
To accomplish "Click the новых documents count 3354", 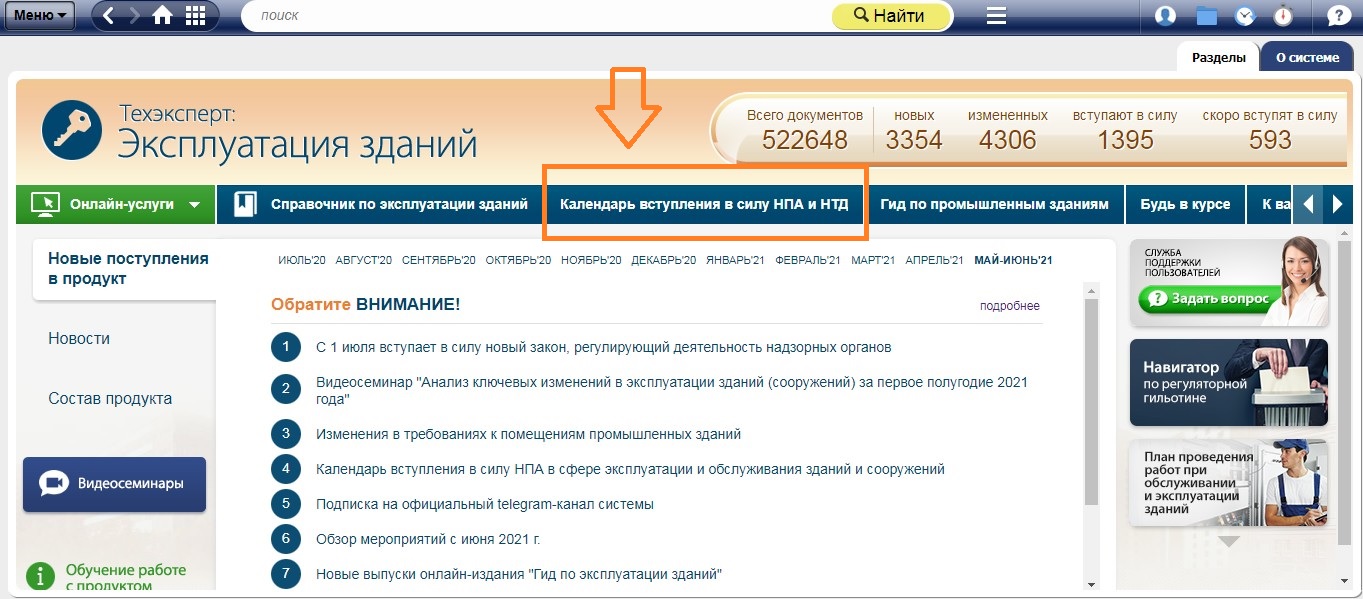I will pos(914,139).
